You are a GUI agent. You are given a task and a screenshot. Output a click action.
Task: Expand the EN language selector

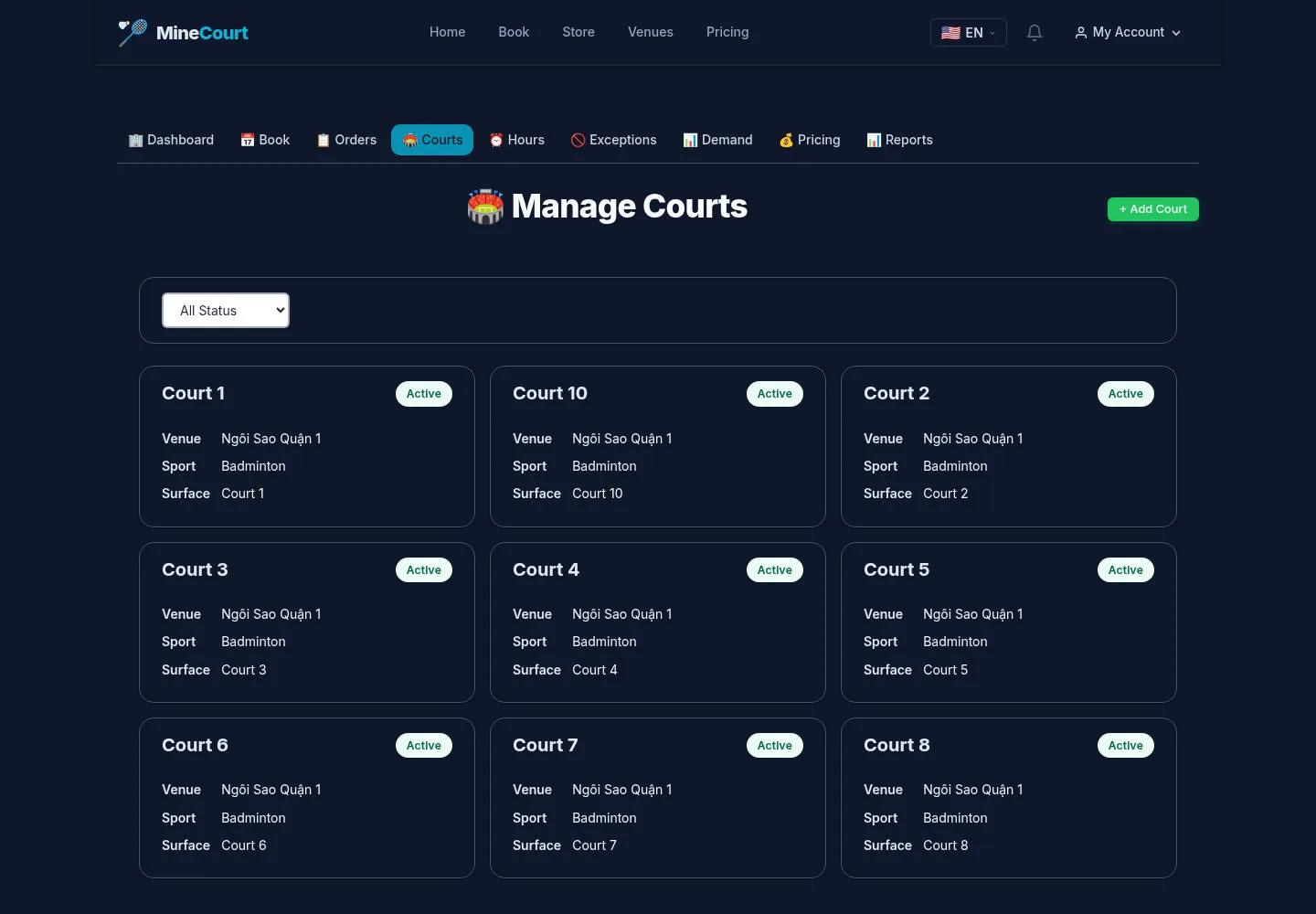coord(968,33)
